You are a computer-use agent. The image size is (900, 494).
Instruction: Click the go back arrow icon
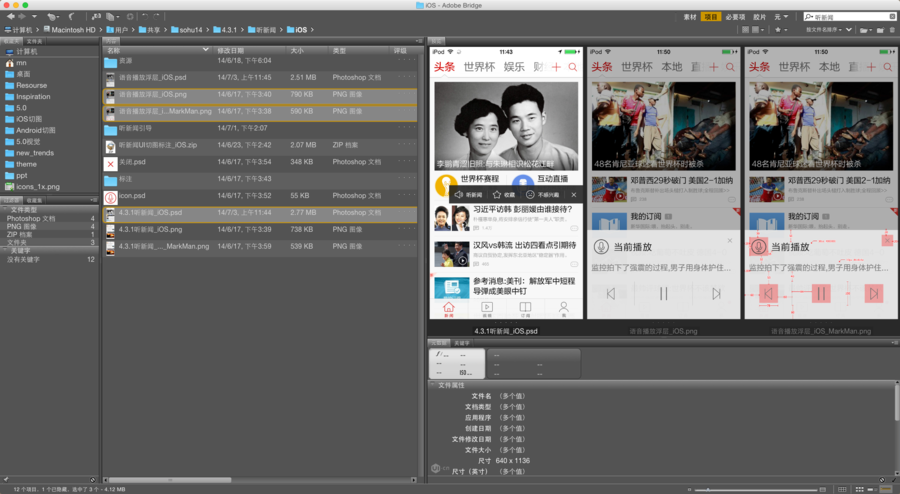(x=11, y=17)
